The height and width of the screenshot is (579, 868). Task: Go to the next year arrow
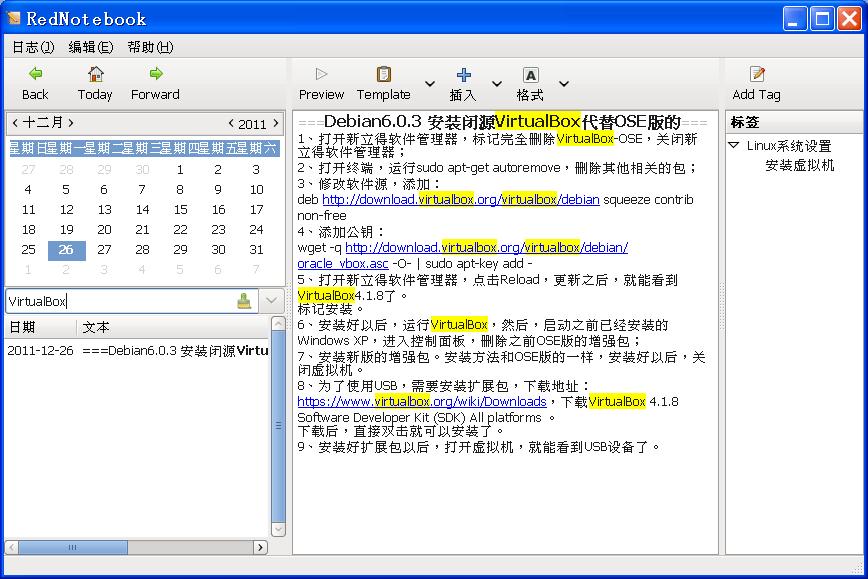[276, 123]
